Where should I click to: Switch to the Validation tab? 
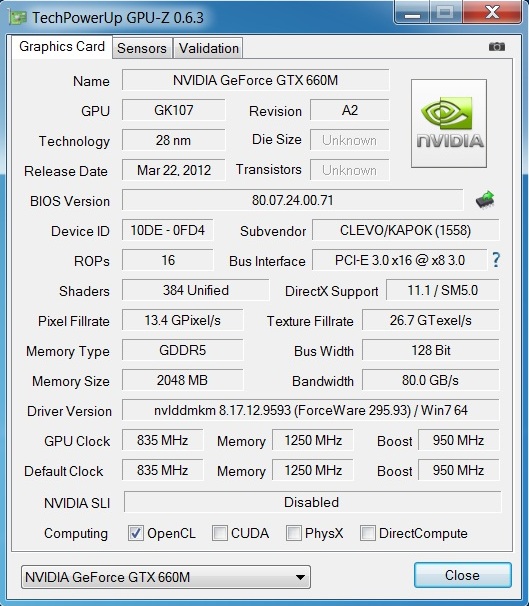click(208, 48)
